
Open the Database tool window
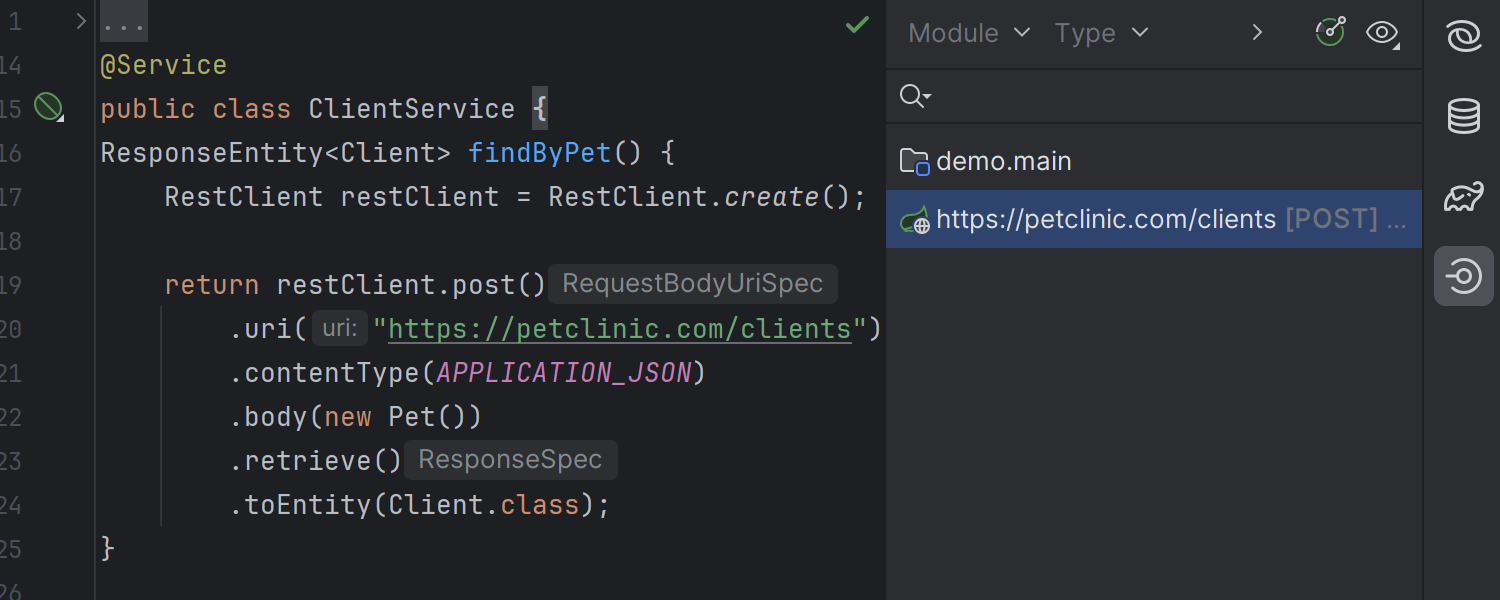tap(1463, 115)
